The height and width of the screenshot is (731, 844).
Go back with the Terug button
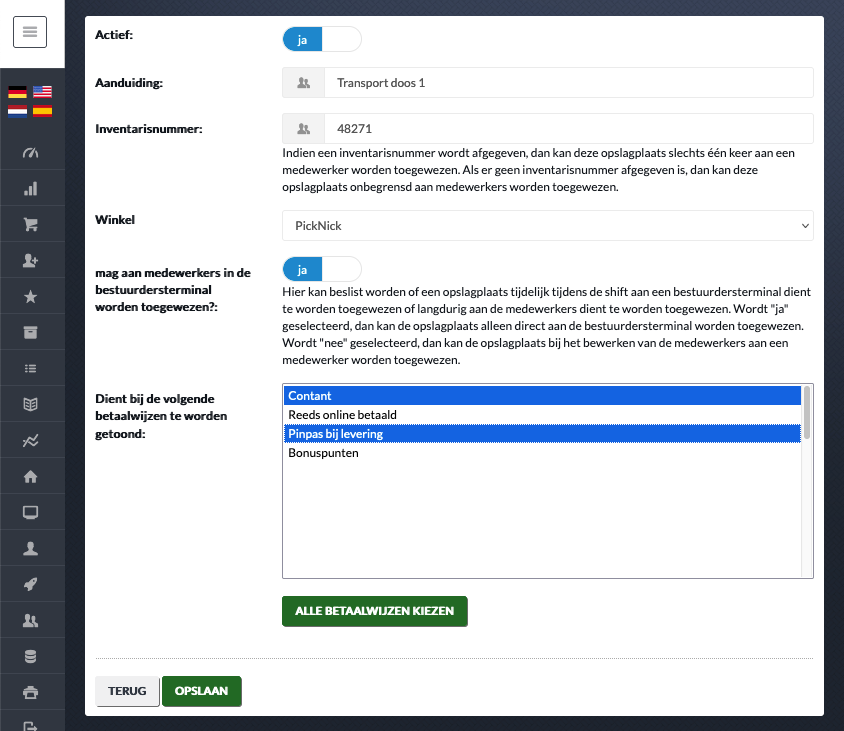click(x=127, y=691)
